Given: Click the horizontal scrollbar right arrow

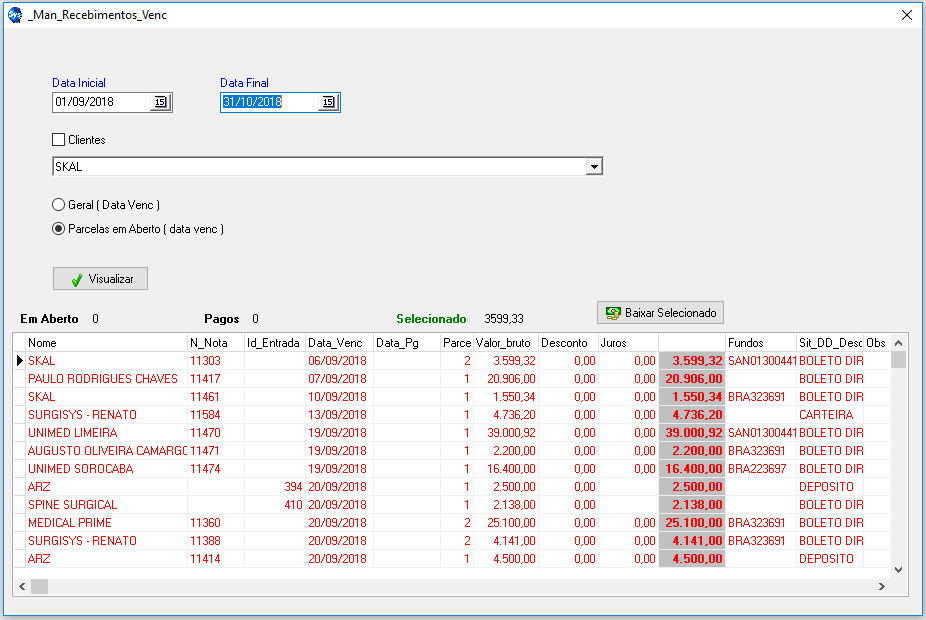Looking at the screenshot, I should [x=881, y=586].
